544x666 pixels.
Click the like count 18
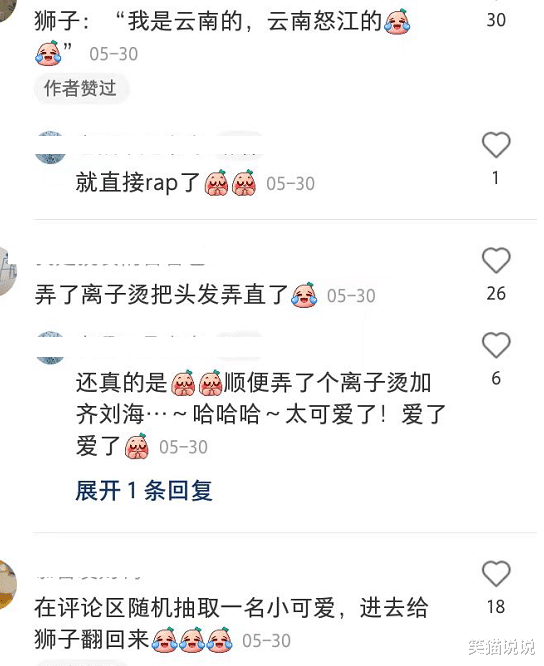496,607
